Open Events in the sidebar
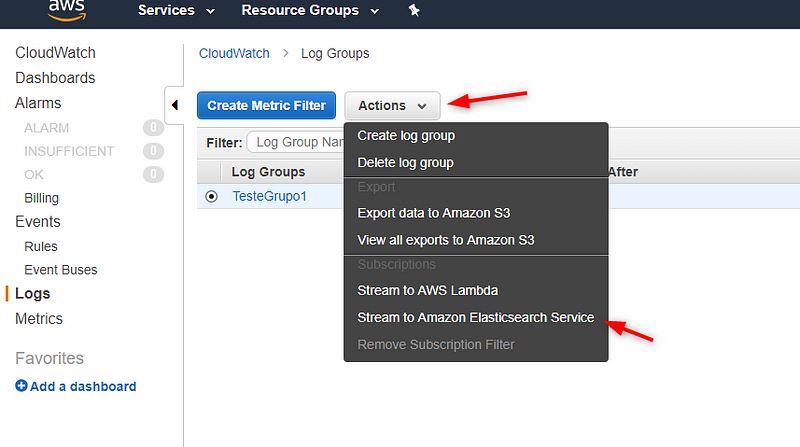 click(x=38, y=222)
